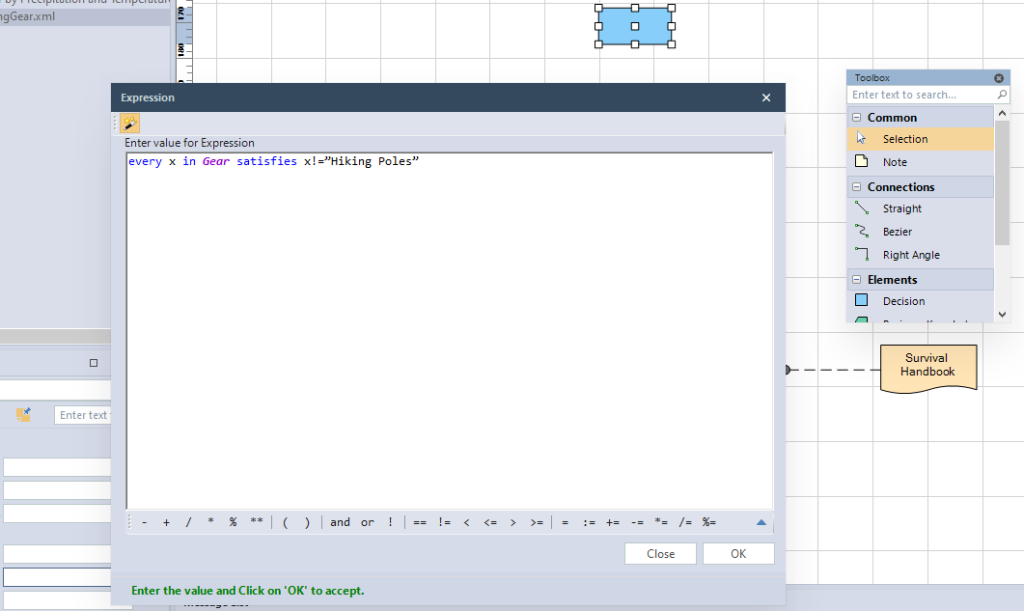Close the Toolbox panel

pos(999,78)
